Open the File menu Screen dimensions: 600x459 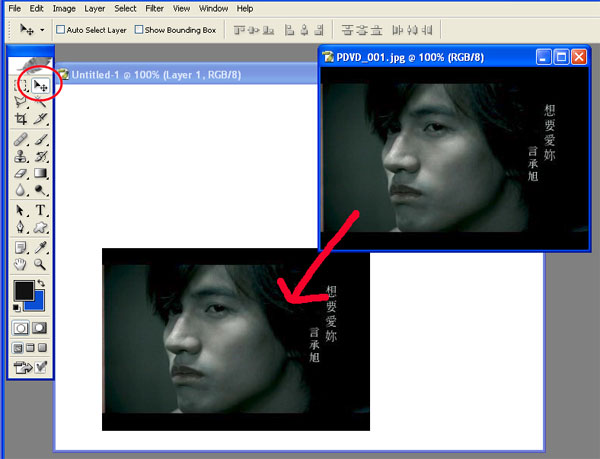15,8
